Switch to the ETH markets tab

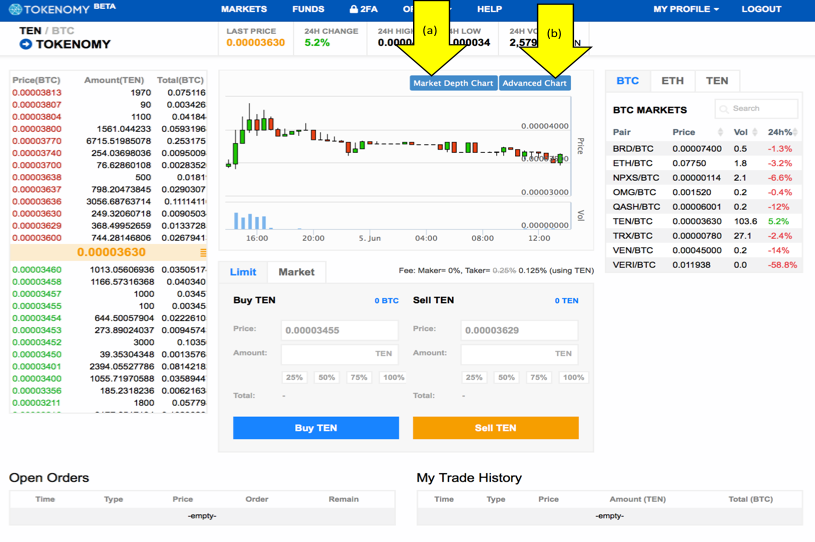point(672,81)
